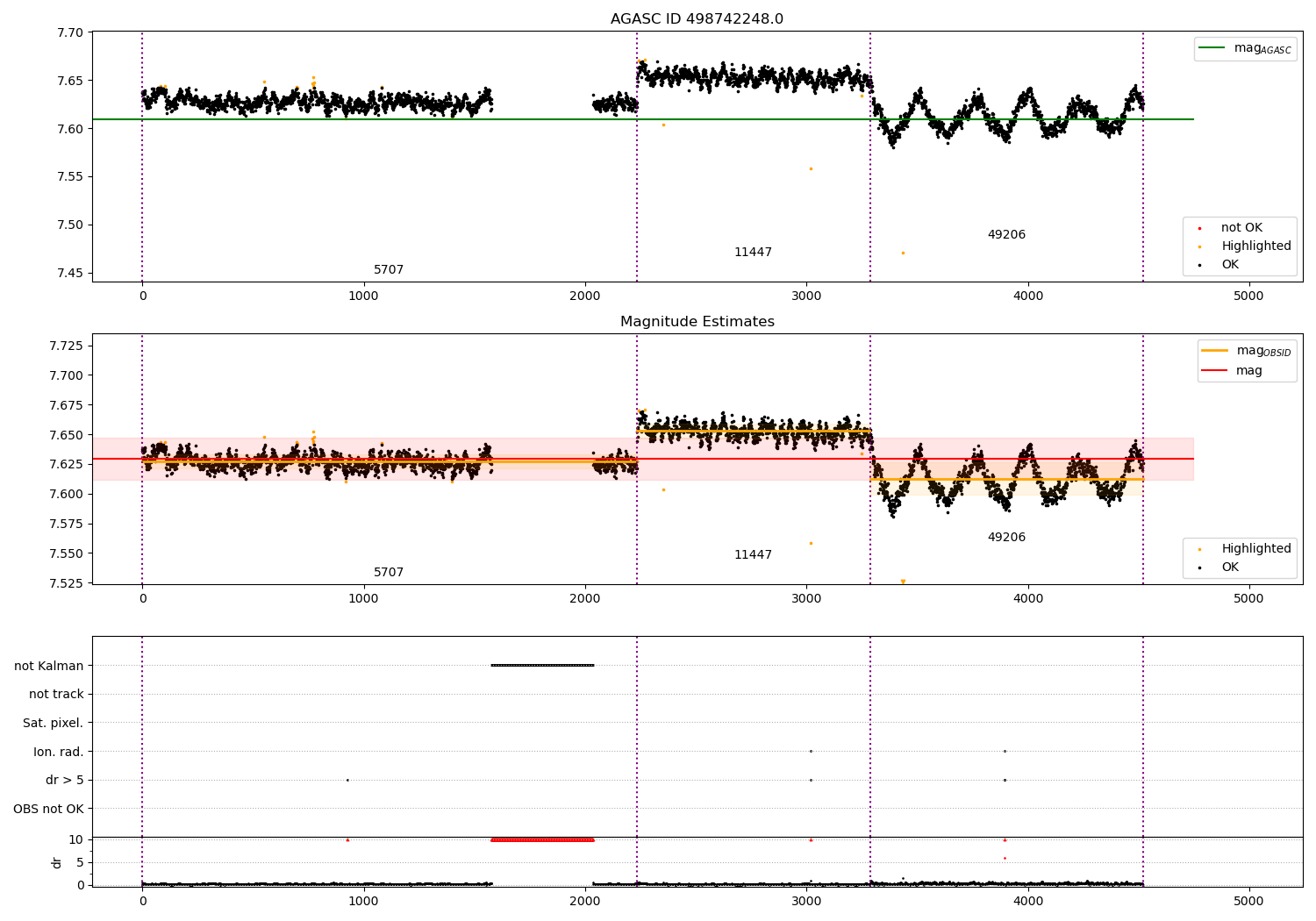Click the 'dr' y-axis label
1316x921 pixels.
[x=56, y=862]
